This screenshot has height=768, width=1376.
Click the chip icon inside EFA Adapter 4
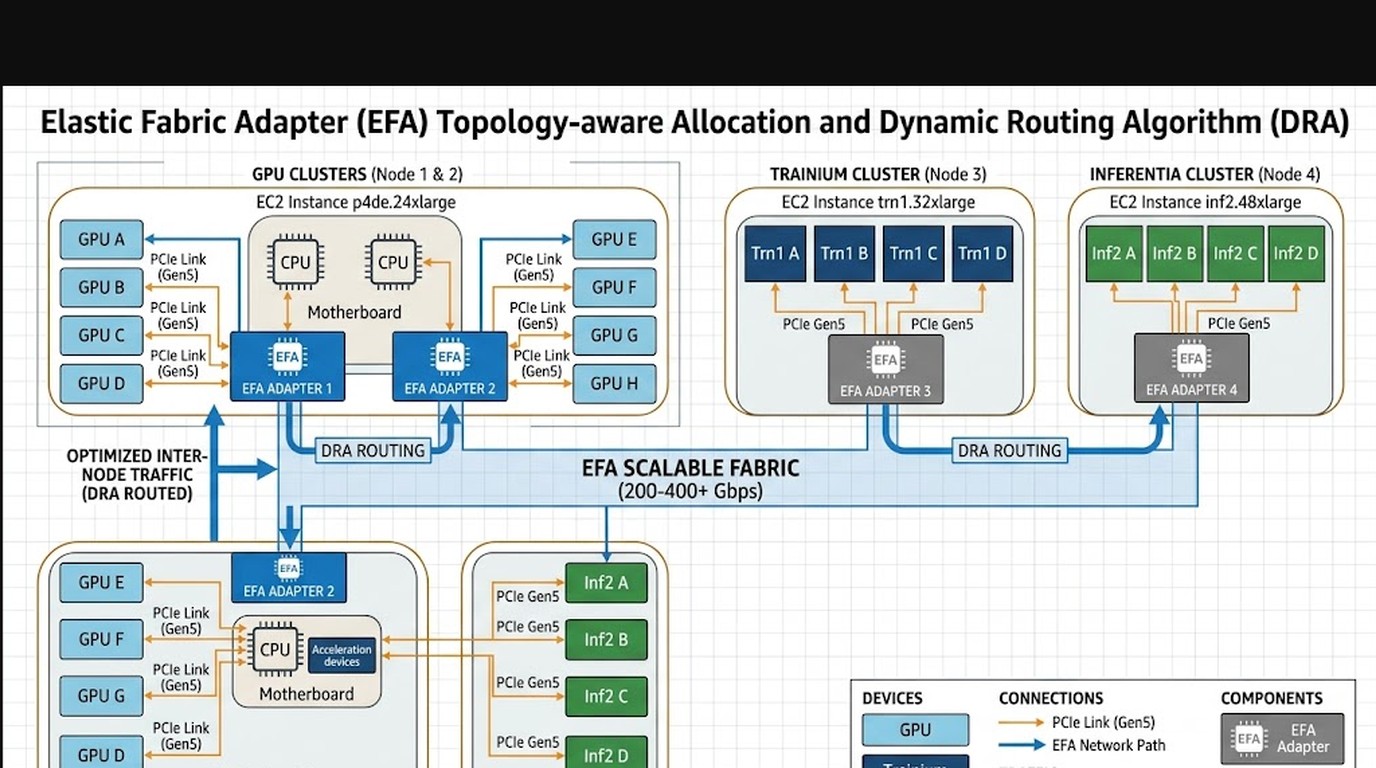pyautogui.click(x=1190, y=358)
